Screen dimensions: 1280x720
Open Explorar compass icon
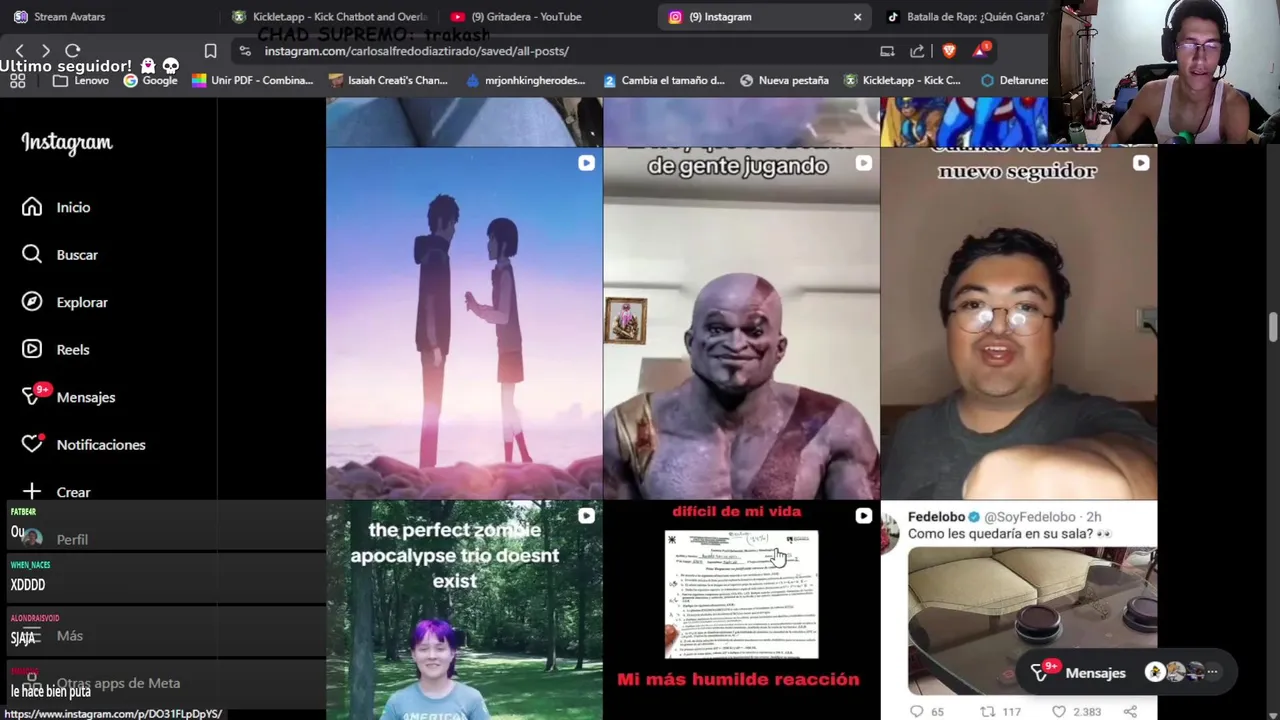(32, 302)
